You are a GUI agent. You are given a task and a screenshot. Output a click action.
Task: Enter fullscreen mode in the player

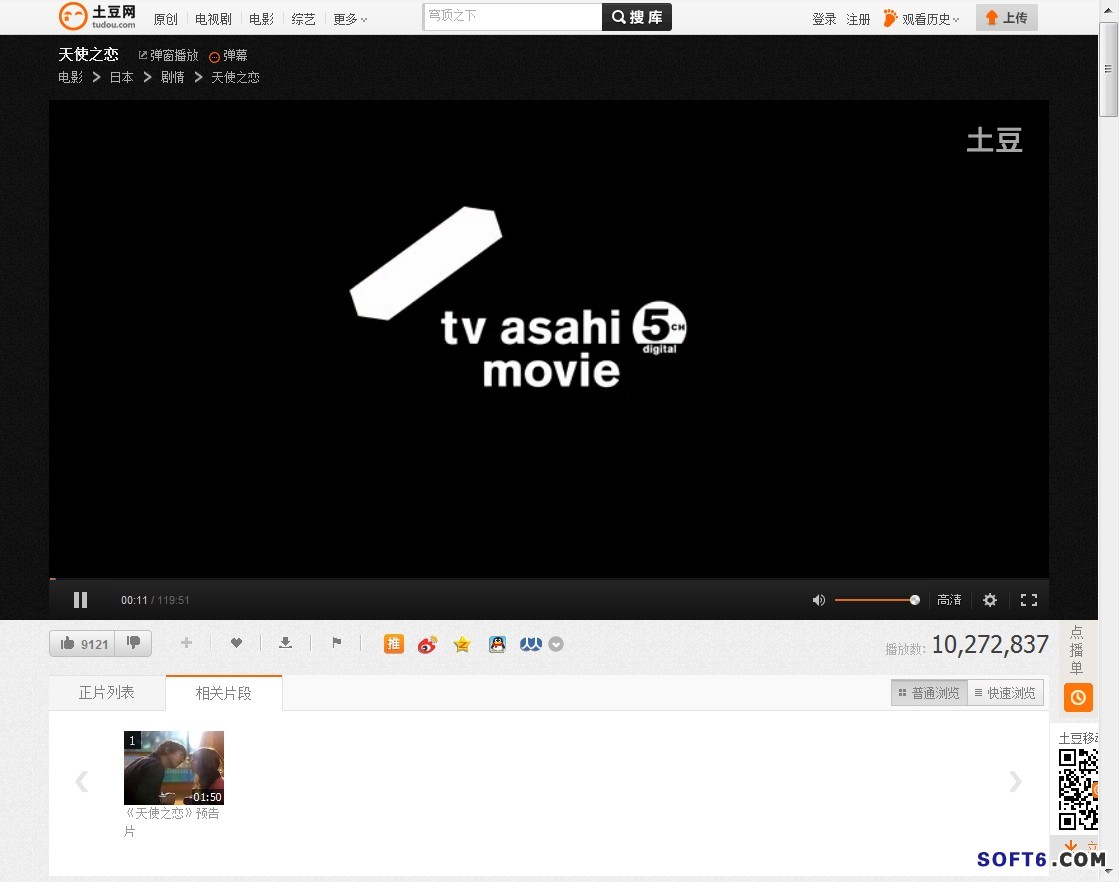click(1028, 600)
